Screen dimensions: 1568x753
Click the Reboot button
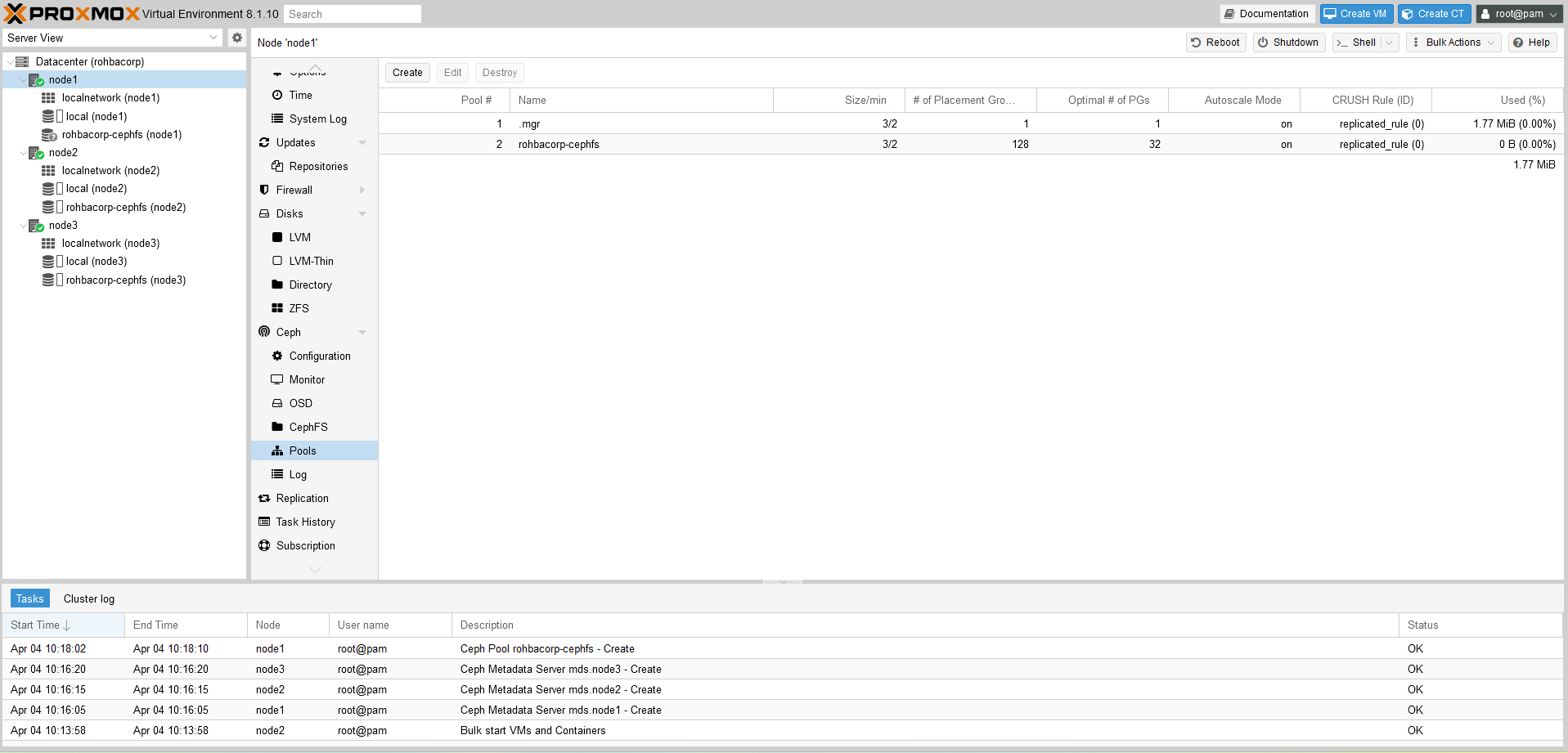1215,43
